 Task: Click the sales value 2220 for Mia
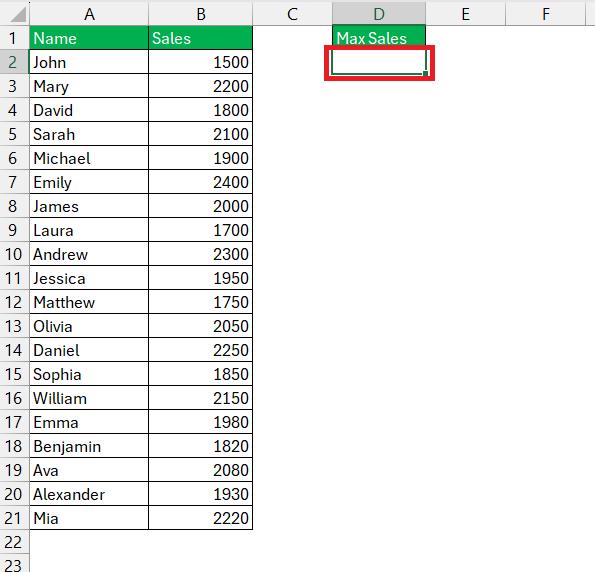[x=200, y=518]
